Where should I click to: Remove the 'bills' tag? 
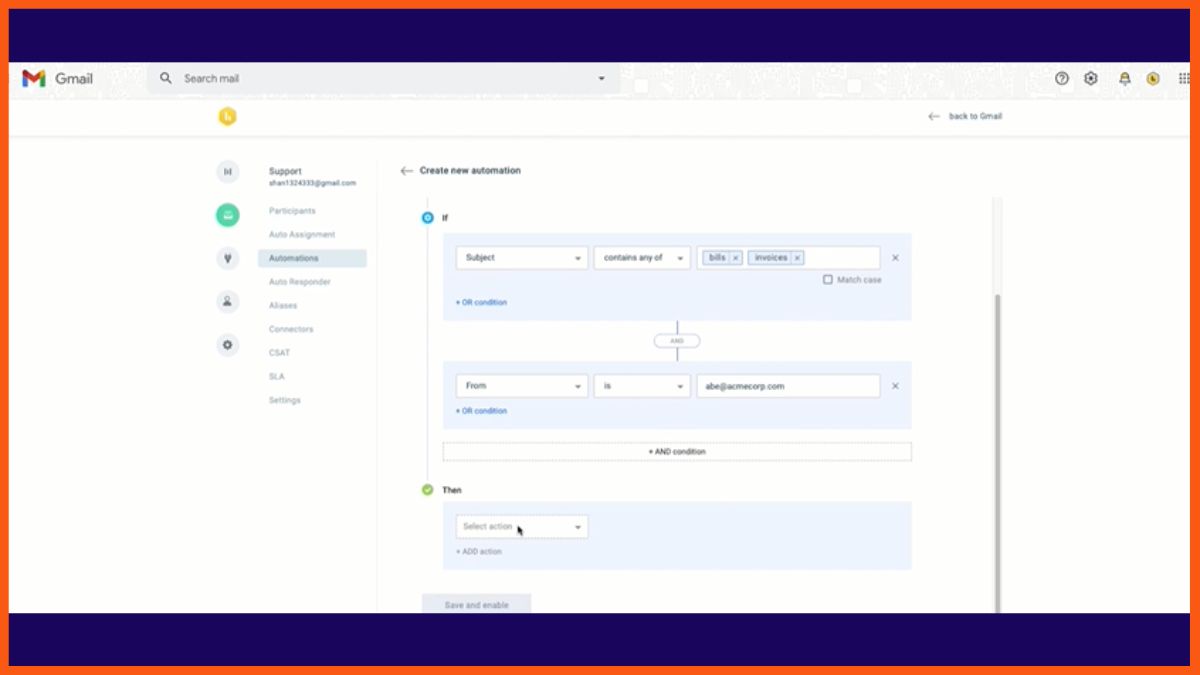tap(736, 258)
